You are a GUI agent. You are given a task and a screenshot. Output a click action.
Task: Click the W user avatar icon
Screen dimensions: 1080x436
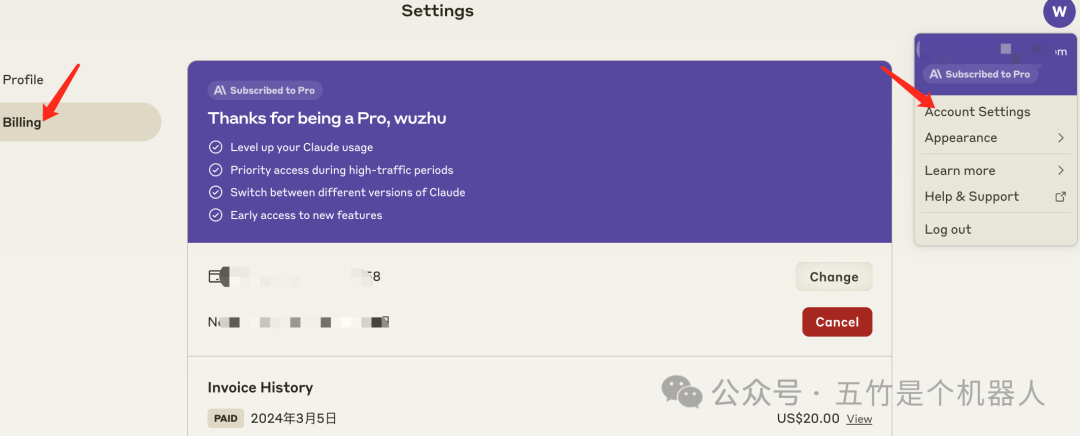pos(1058,13)
